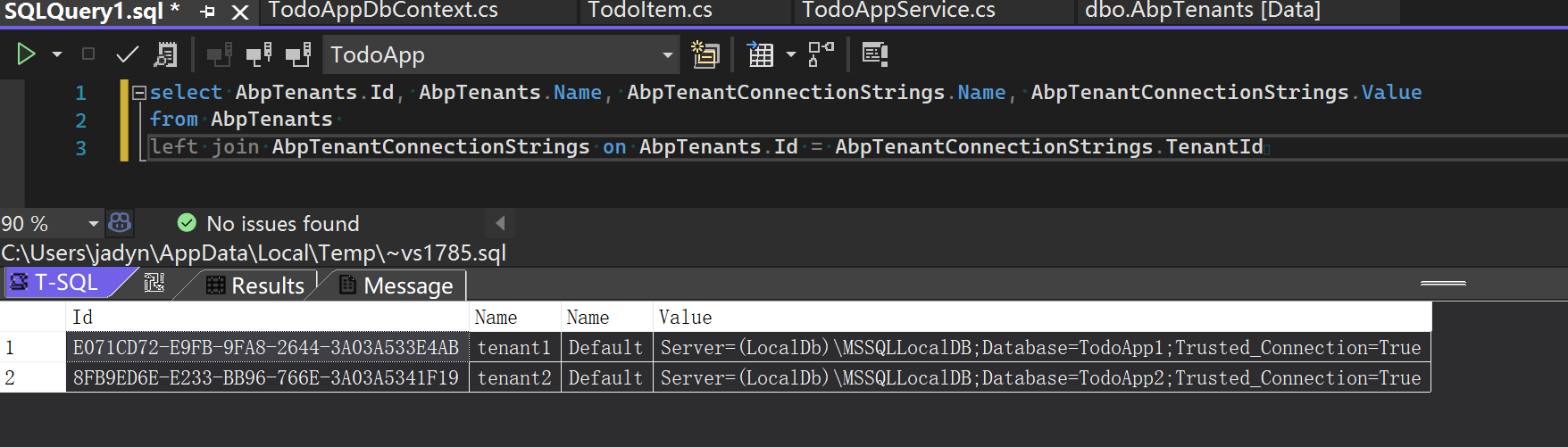Image resolution: width=1568 pixels, height=447 pixels.
Task: Click the grayed-out Connect server icon
Action: [220, 54]
